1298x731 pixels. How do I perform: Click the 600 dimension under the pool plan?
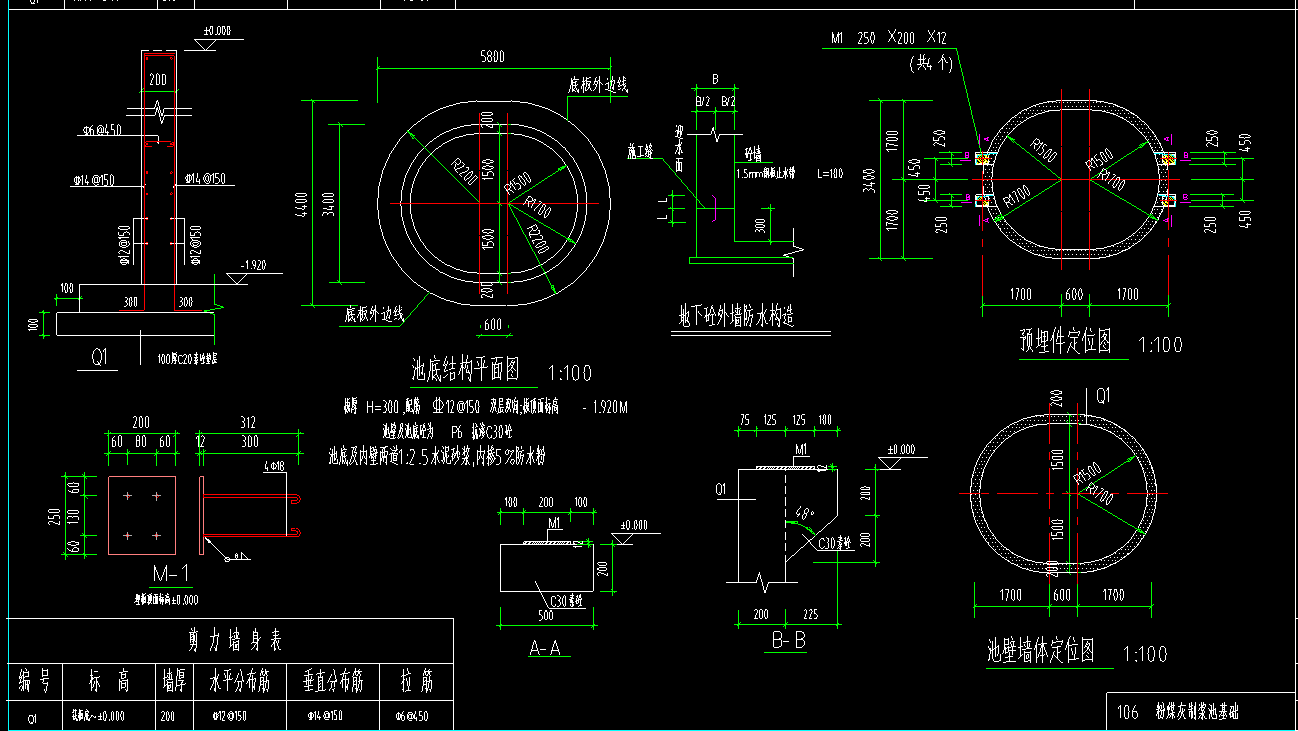[x=493, y=324]
